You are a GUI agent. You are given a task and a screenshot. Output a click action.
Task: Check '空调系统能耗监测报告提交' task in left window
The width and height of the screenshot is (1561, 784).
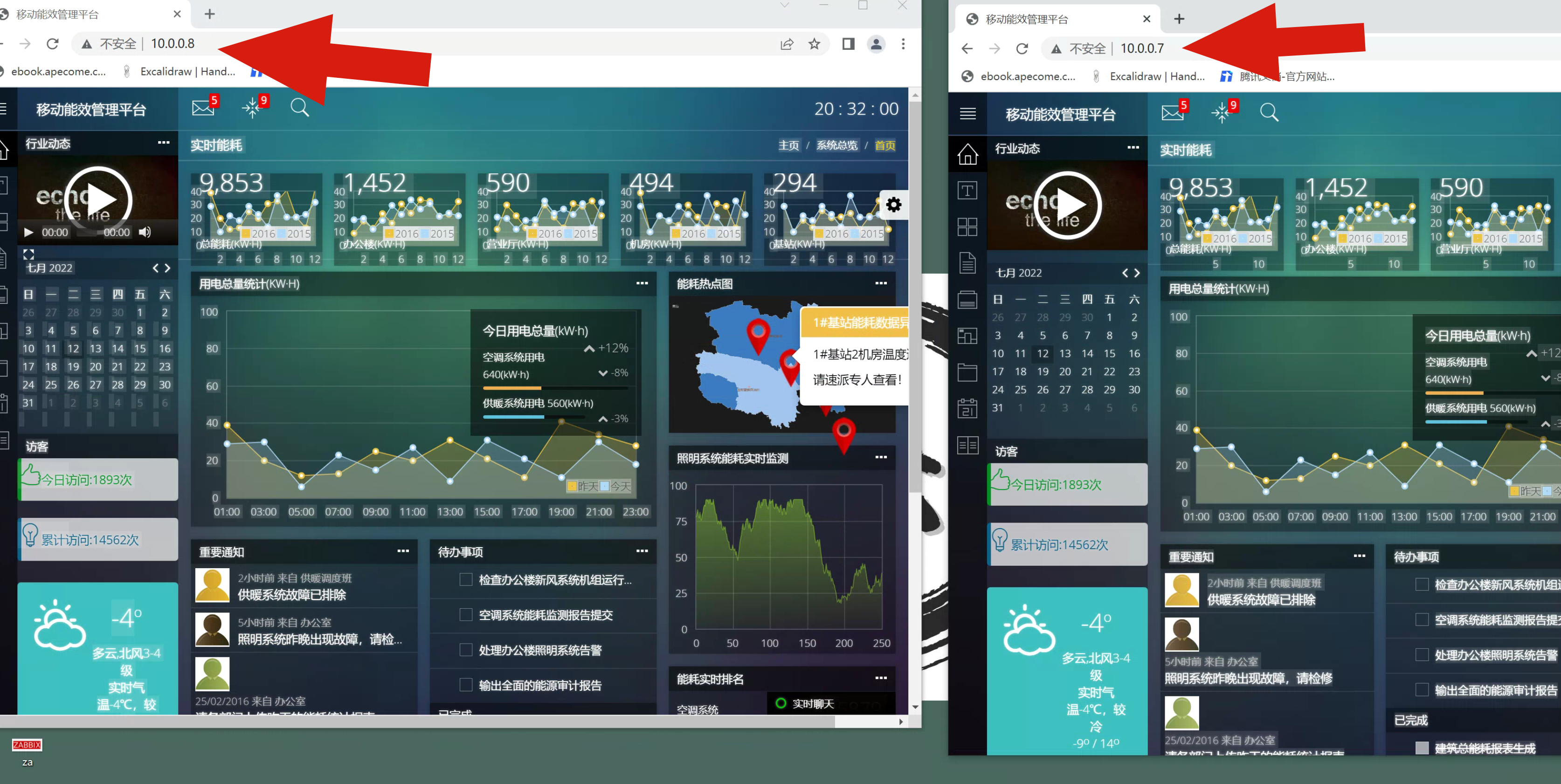point(465,615)
